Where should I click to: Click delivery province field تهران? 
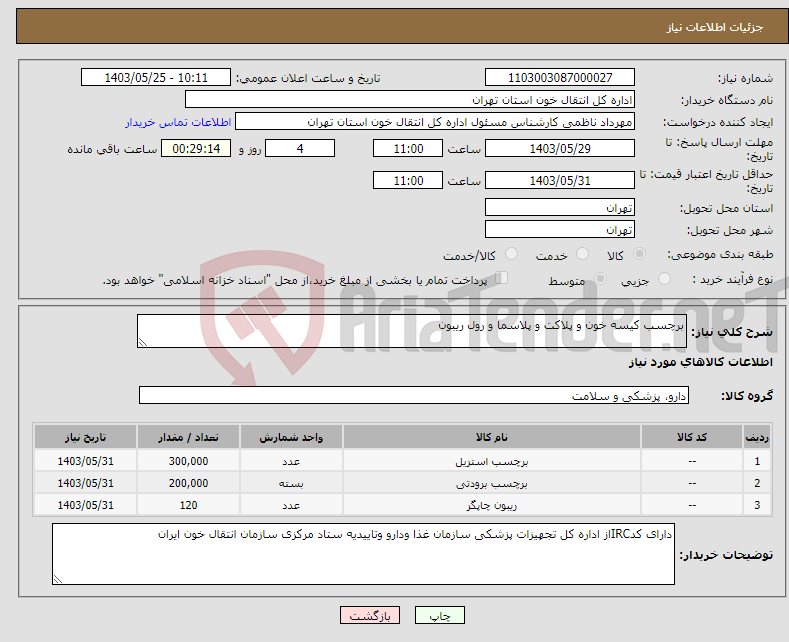(x=560, y=207)
